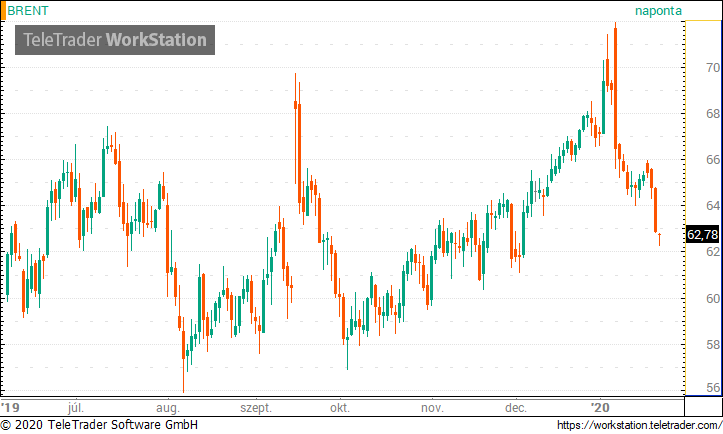
Task: Click the 60 price axis label
Action: (x=712, y=299)
